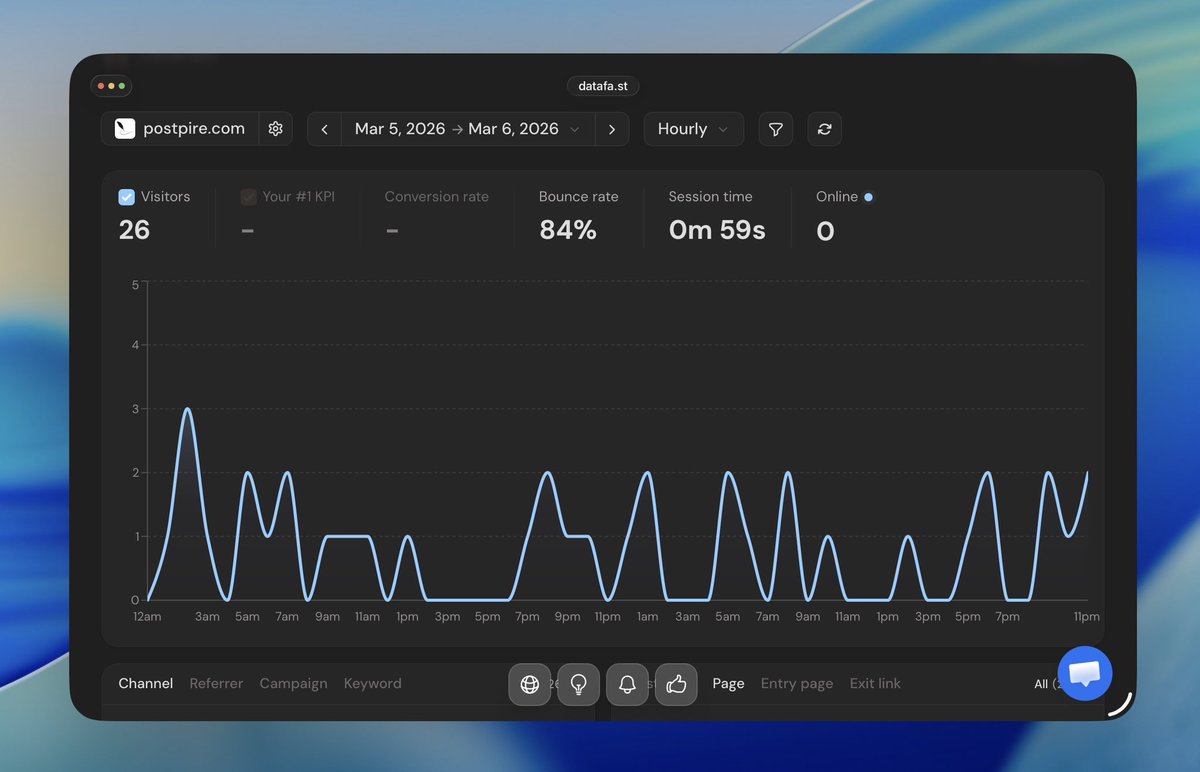Click the Bounce rate 84% metric
1200x772 pixels.
pos(578,216)
